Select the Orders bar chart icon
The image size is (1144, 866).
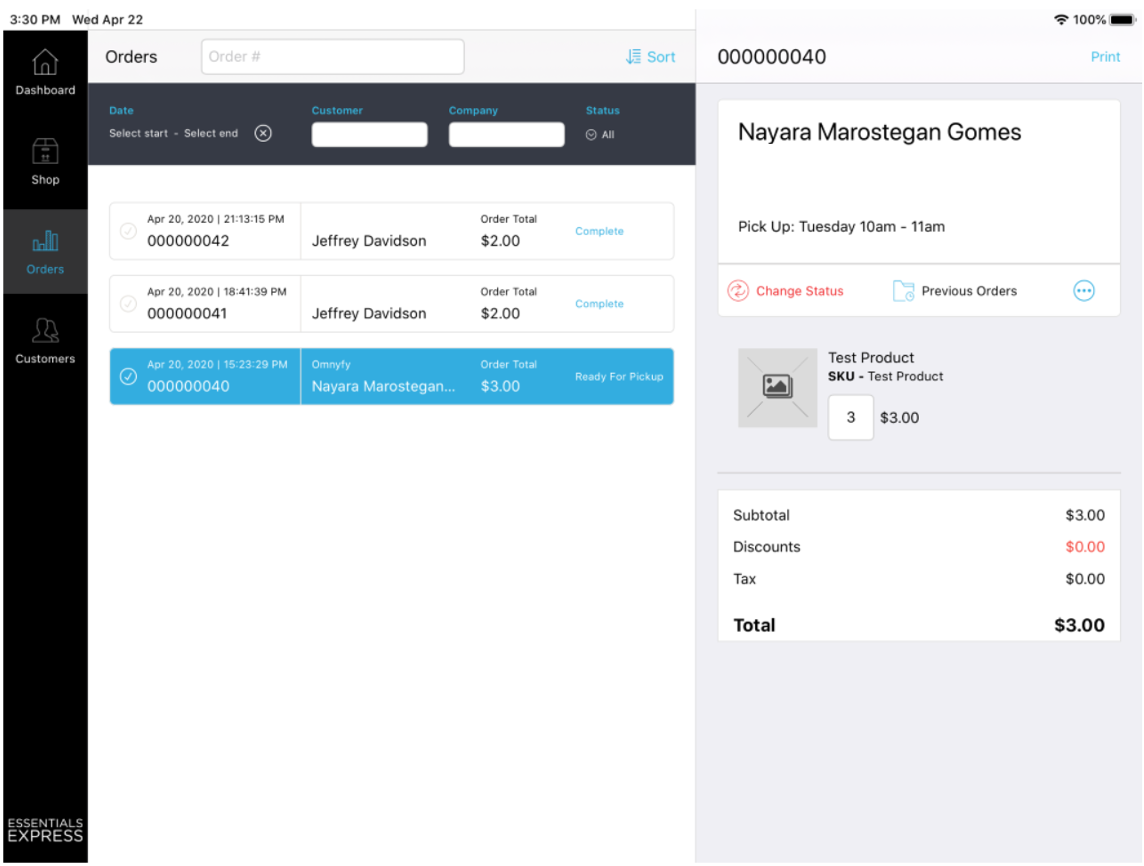[45, 241]
